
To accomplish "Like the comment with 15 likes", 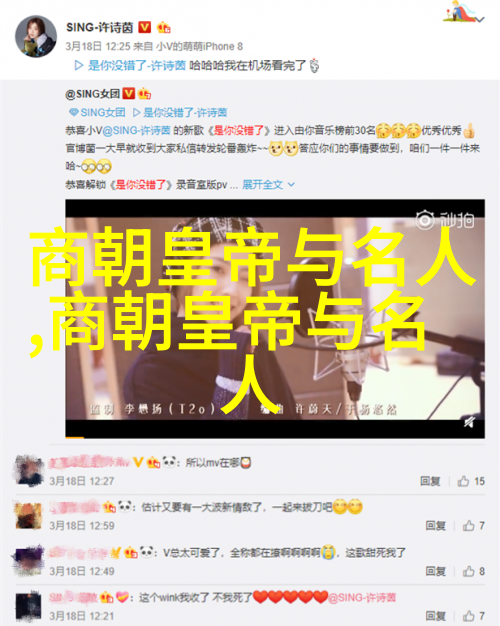I will tap(471, 481).
